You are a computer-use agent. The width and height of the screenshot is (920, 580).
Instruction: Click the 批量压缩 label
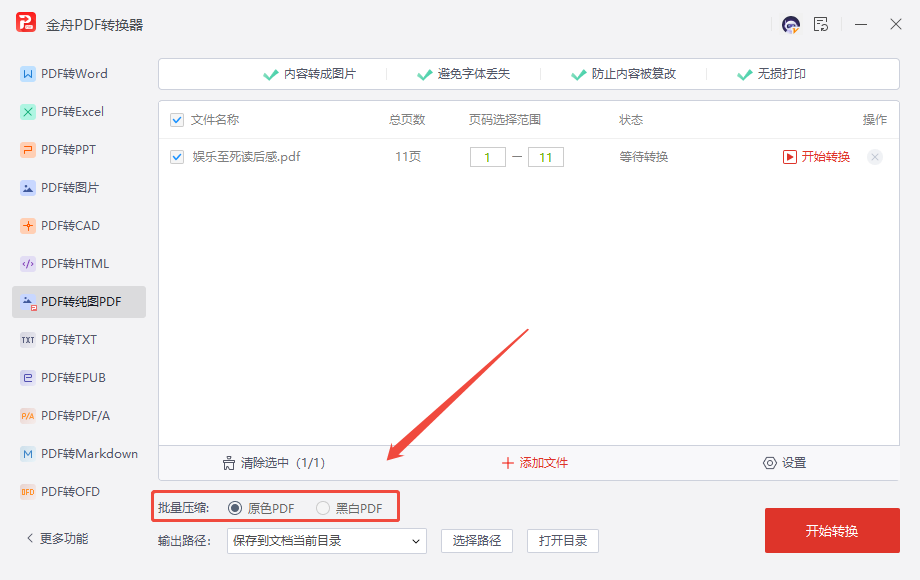pyautogui.click(x=184, y=508)
